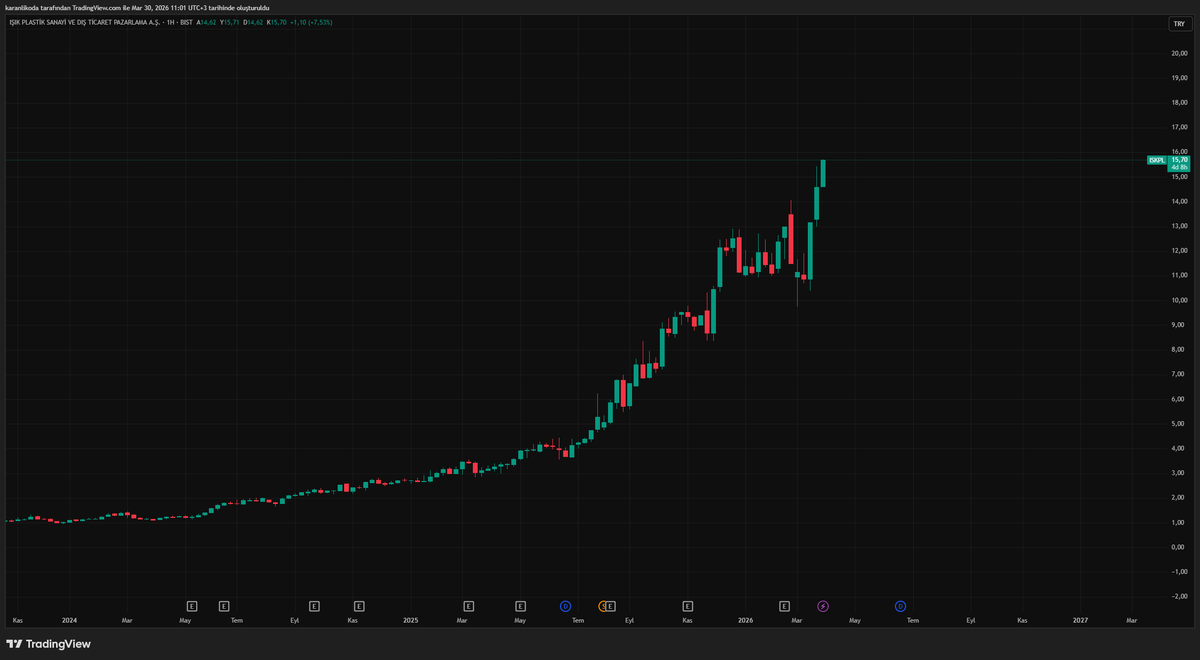Click the 20,00 price axis label
Image resolution: width=1200 pixels, height=660 pixels.
pos(1179,53)
